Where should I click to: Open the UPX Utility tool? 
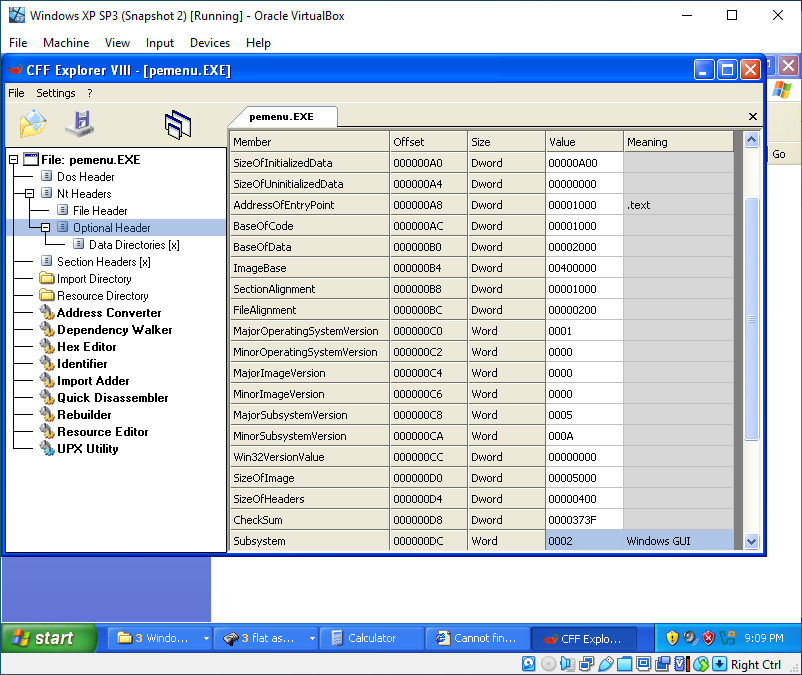[87, 448]
